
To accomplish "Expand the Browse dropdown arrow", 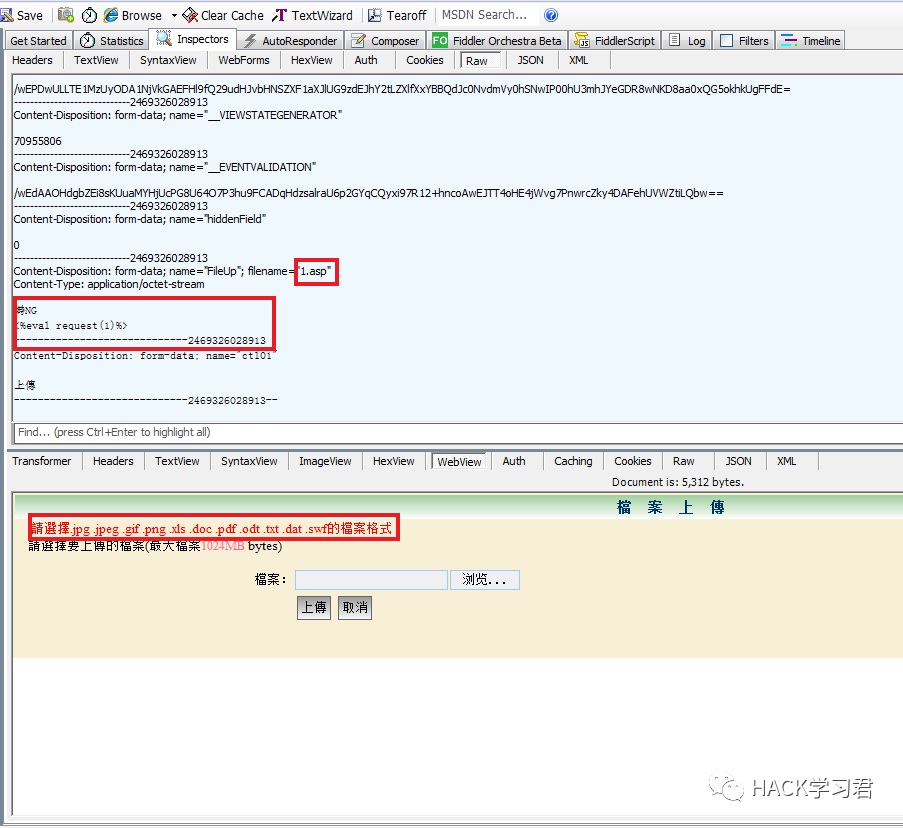I will (174, 16).
